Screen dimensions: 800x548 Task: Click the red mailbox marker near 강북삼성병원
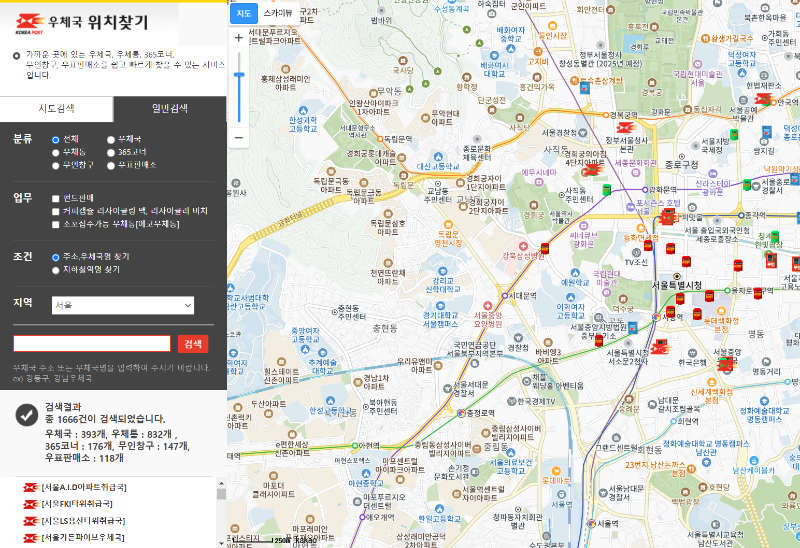pos(545,248)
